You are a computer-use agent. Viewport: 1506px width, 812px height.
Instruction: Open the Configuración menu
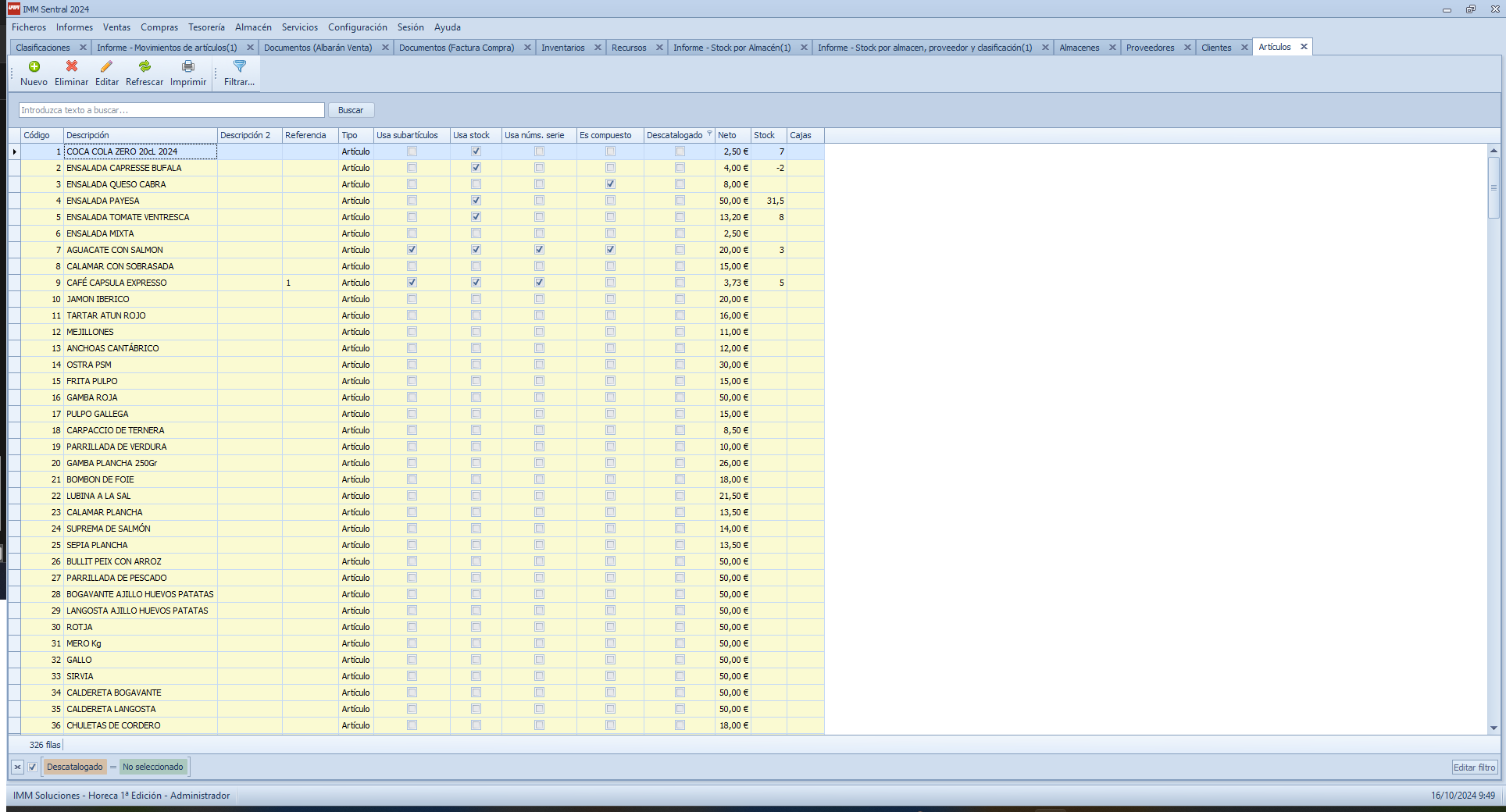pyautogui.click(x=357, y=27)
